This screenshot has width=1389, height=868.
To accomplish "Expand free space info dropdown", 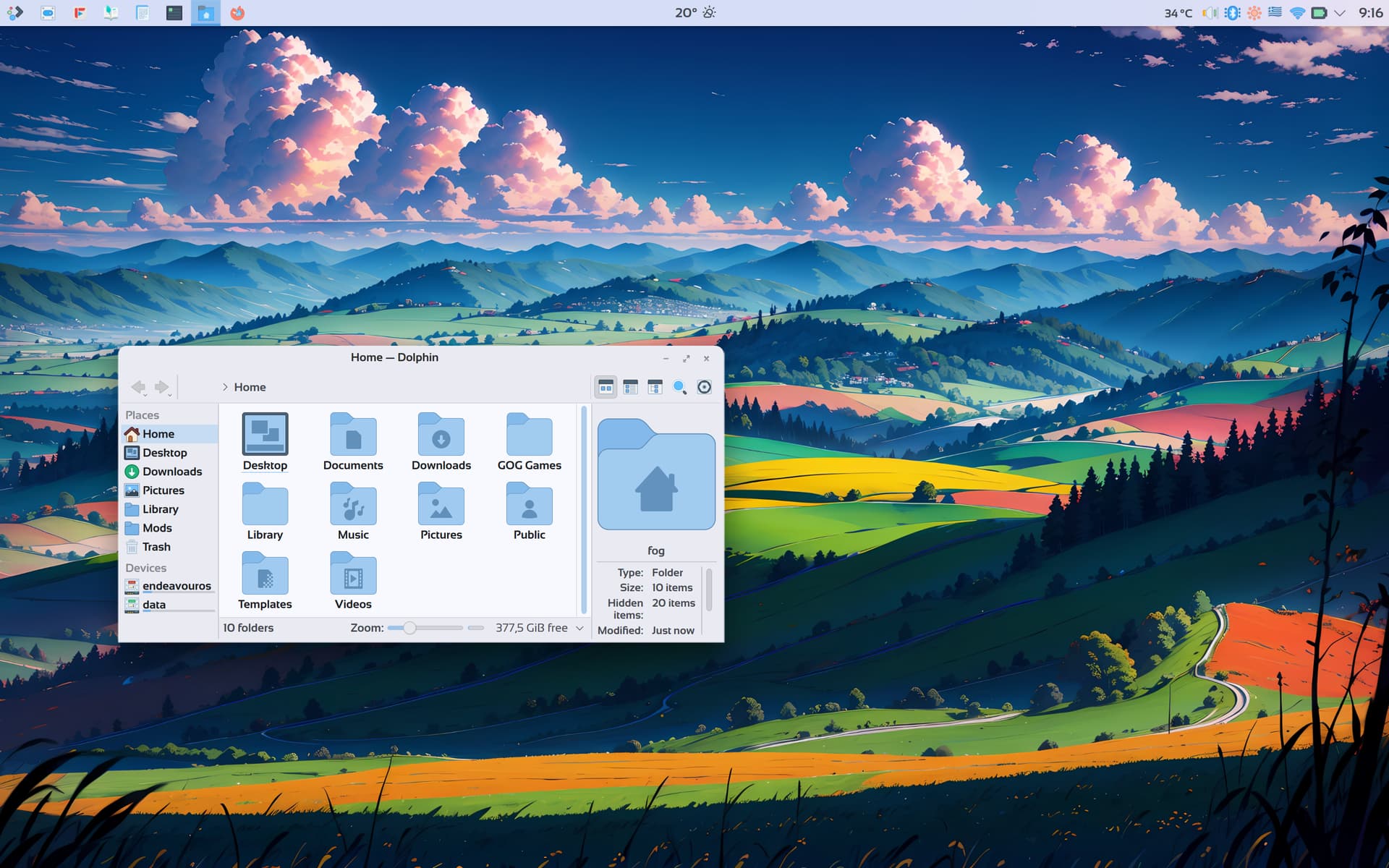I will [x=579, y=628].
